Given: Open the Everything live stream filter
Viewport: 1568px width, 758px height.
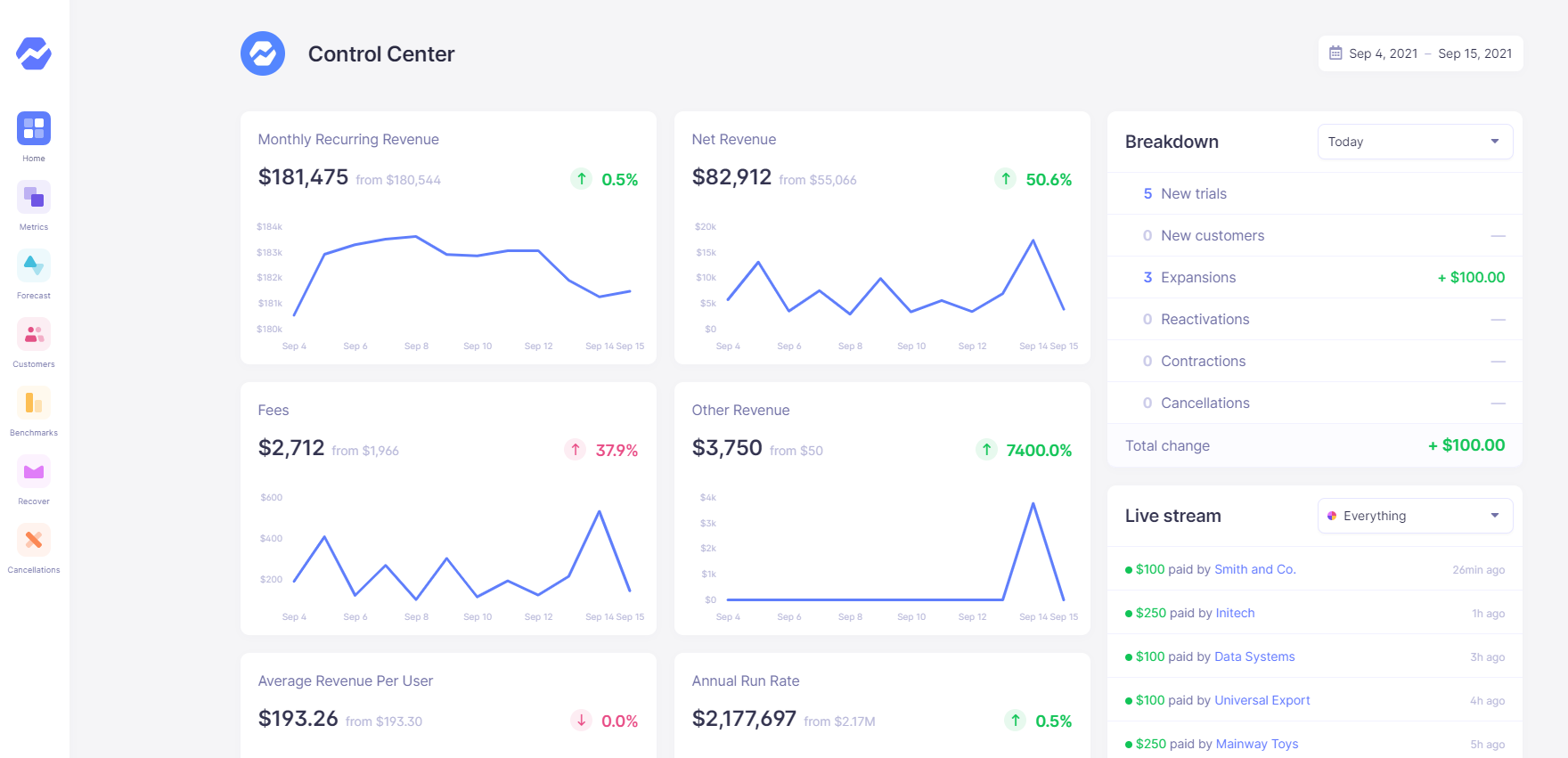Looking at the screenshot, I should [x=1414, y=516].
